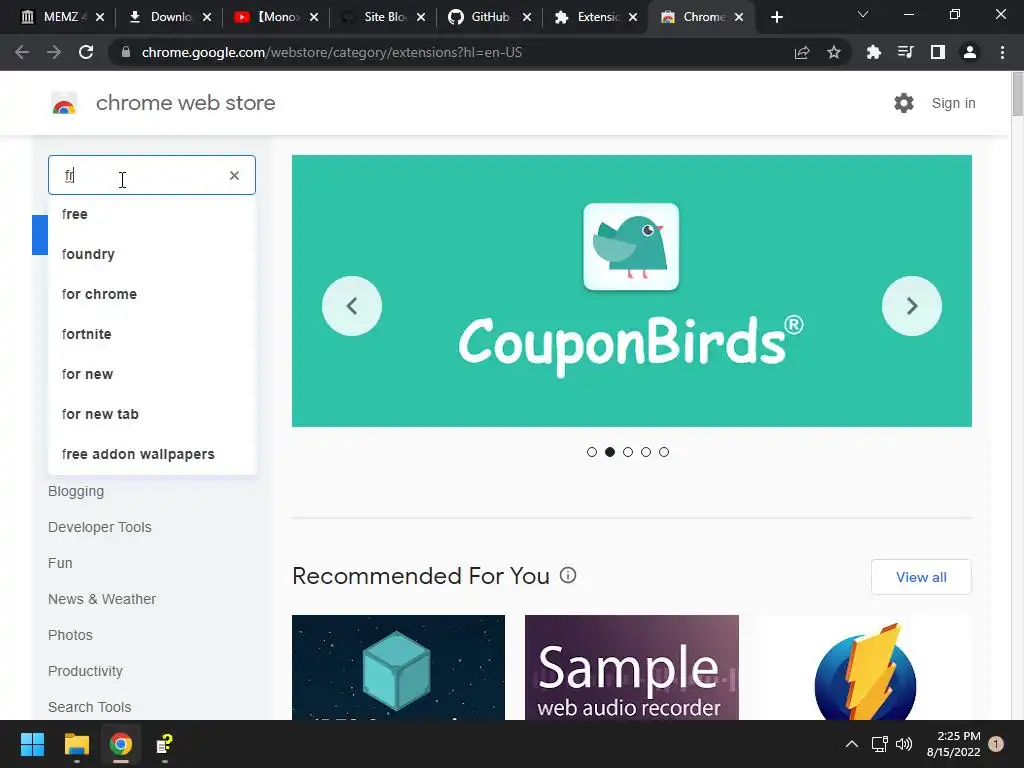Close the GitHub tab
This screenshot has height=768, width=1024.
[x=527, y=17]
